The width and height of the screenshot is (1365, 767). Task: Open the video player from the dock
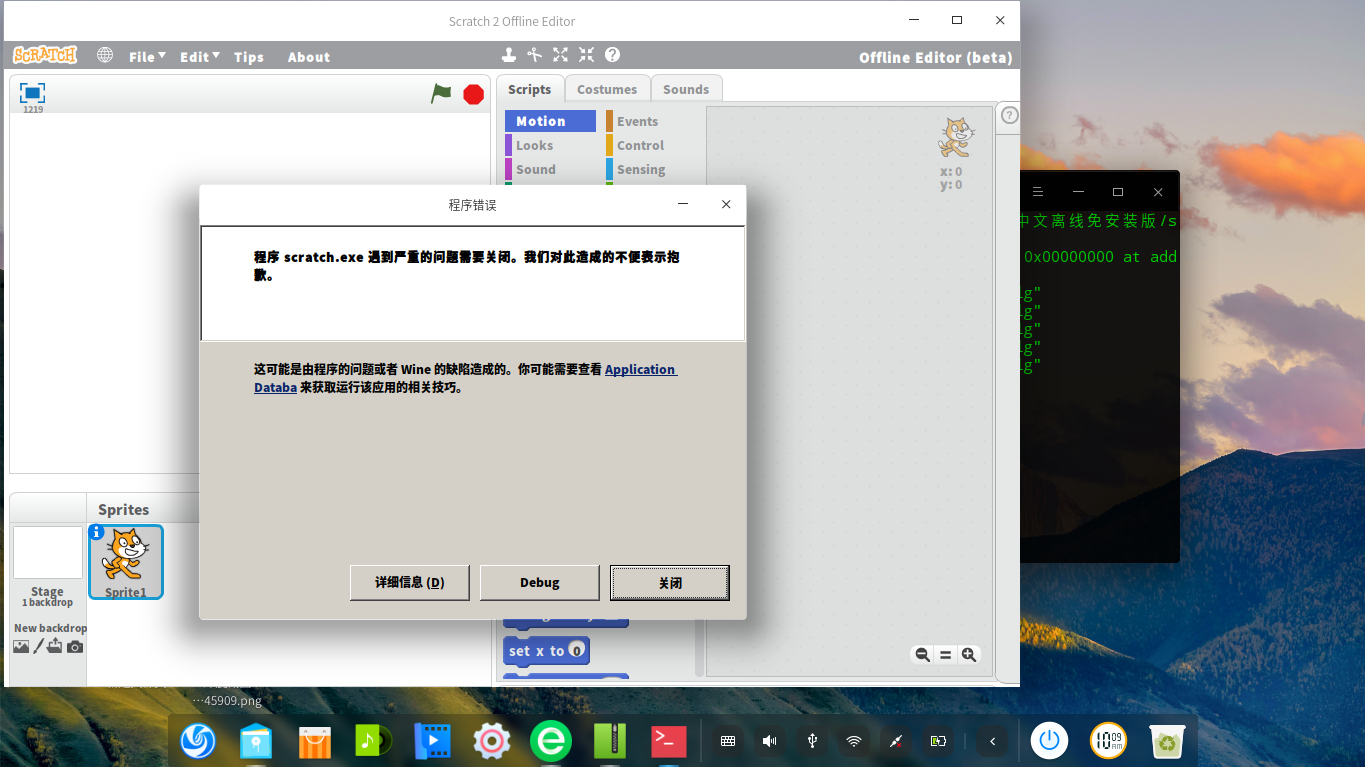pos(433,741)
